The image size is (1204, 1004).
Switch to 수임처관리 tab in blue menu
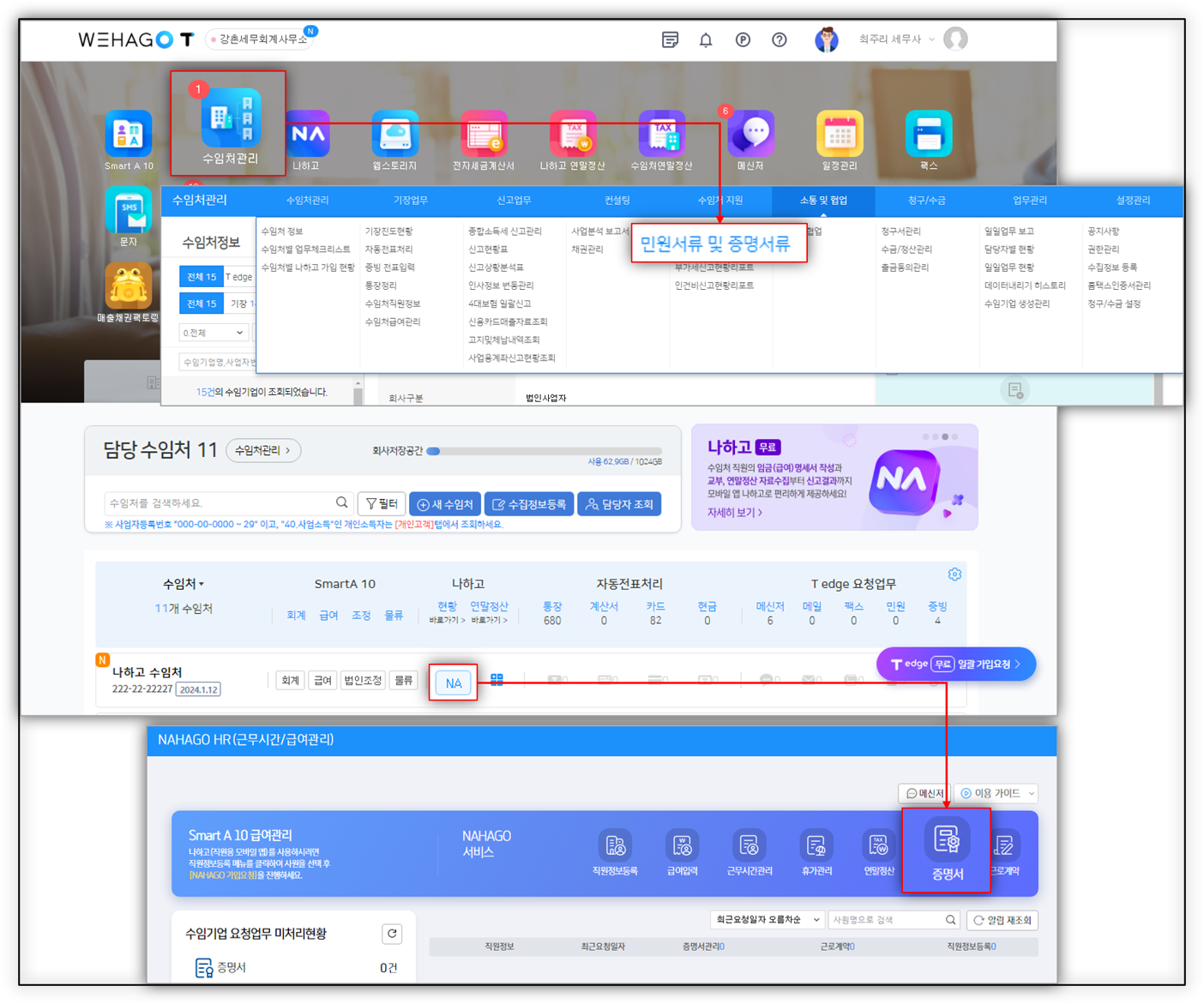[307, 201]
